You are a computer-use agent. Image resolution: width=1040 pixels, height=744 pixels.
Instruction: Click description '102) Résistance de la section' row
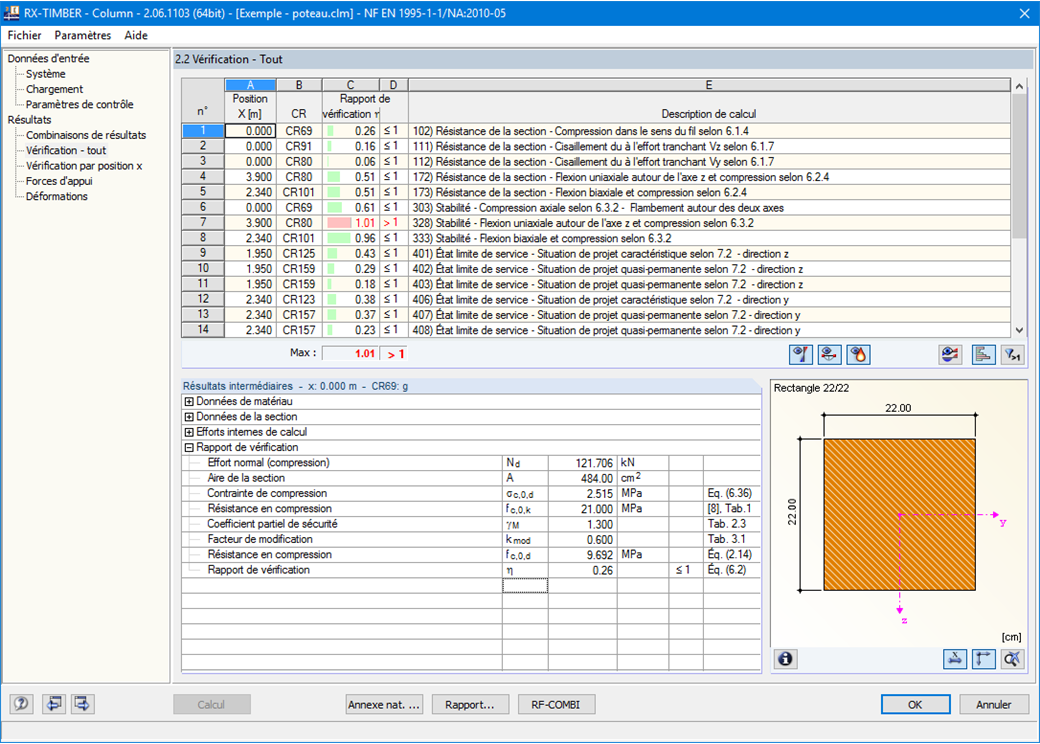pos(709,131)
